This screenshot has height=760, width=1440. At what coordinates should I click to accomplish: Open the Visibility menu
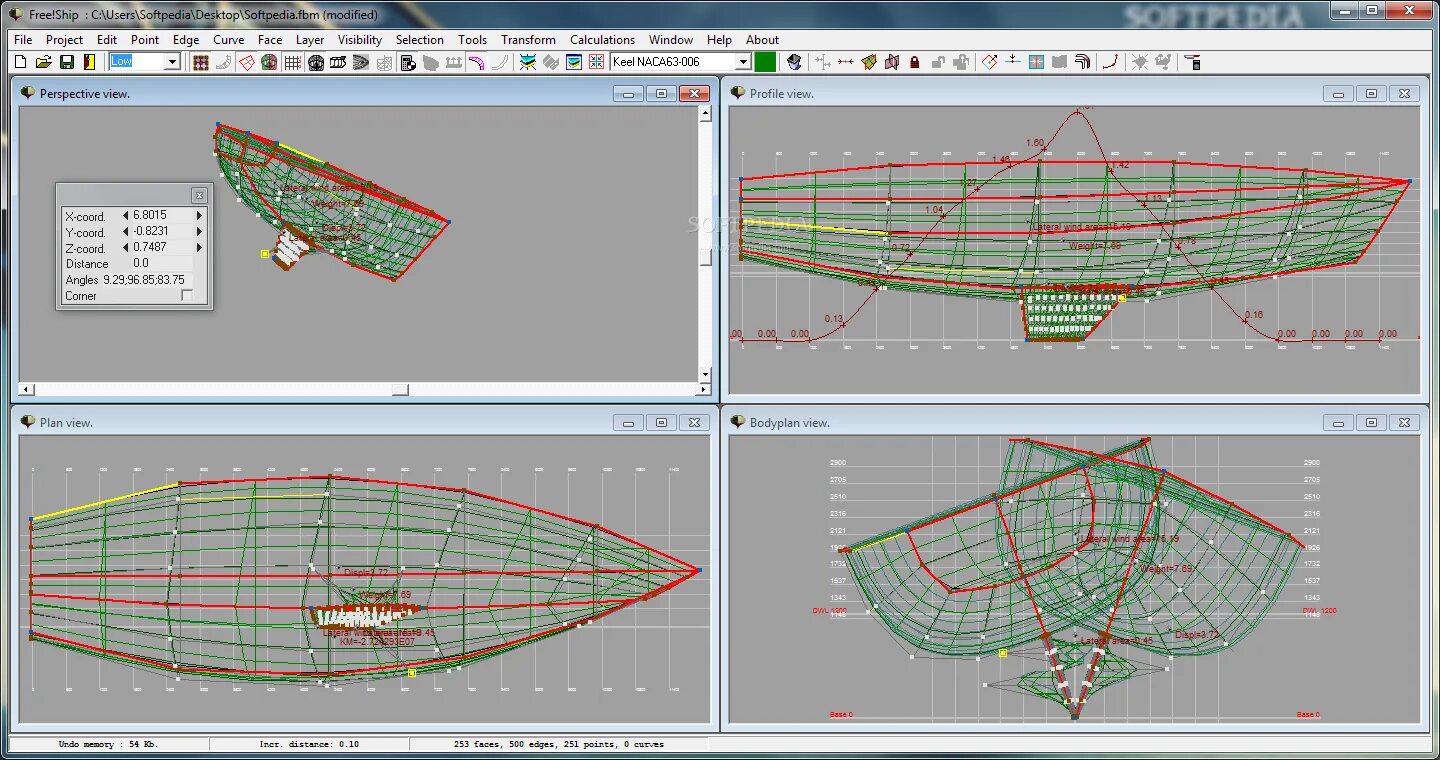point(359,39)
